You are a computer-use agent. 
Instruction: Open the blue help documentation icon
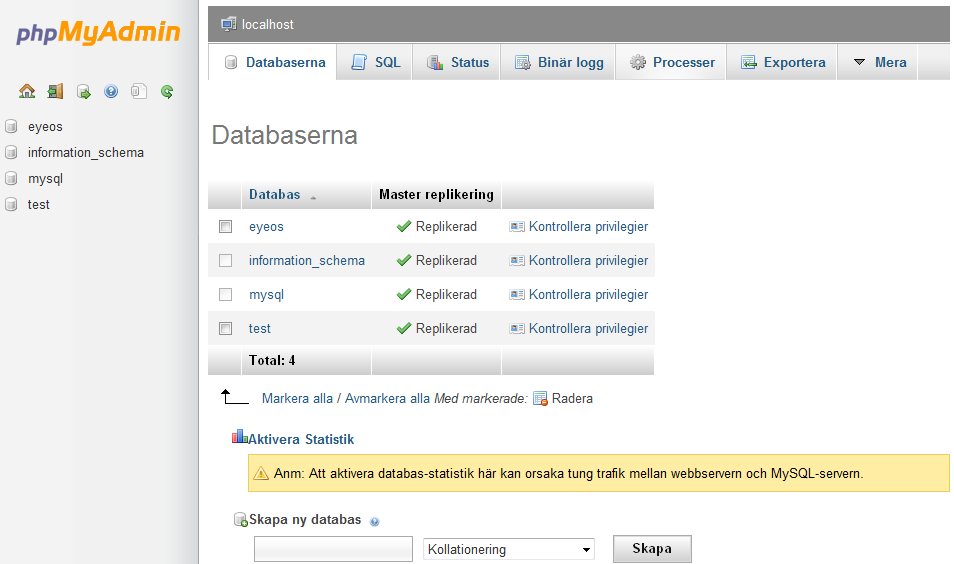coord(111,91)
